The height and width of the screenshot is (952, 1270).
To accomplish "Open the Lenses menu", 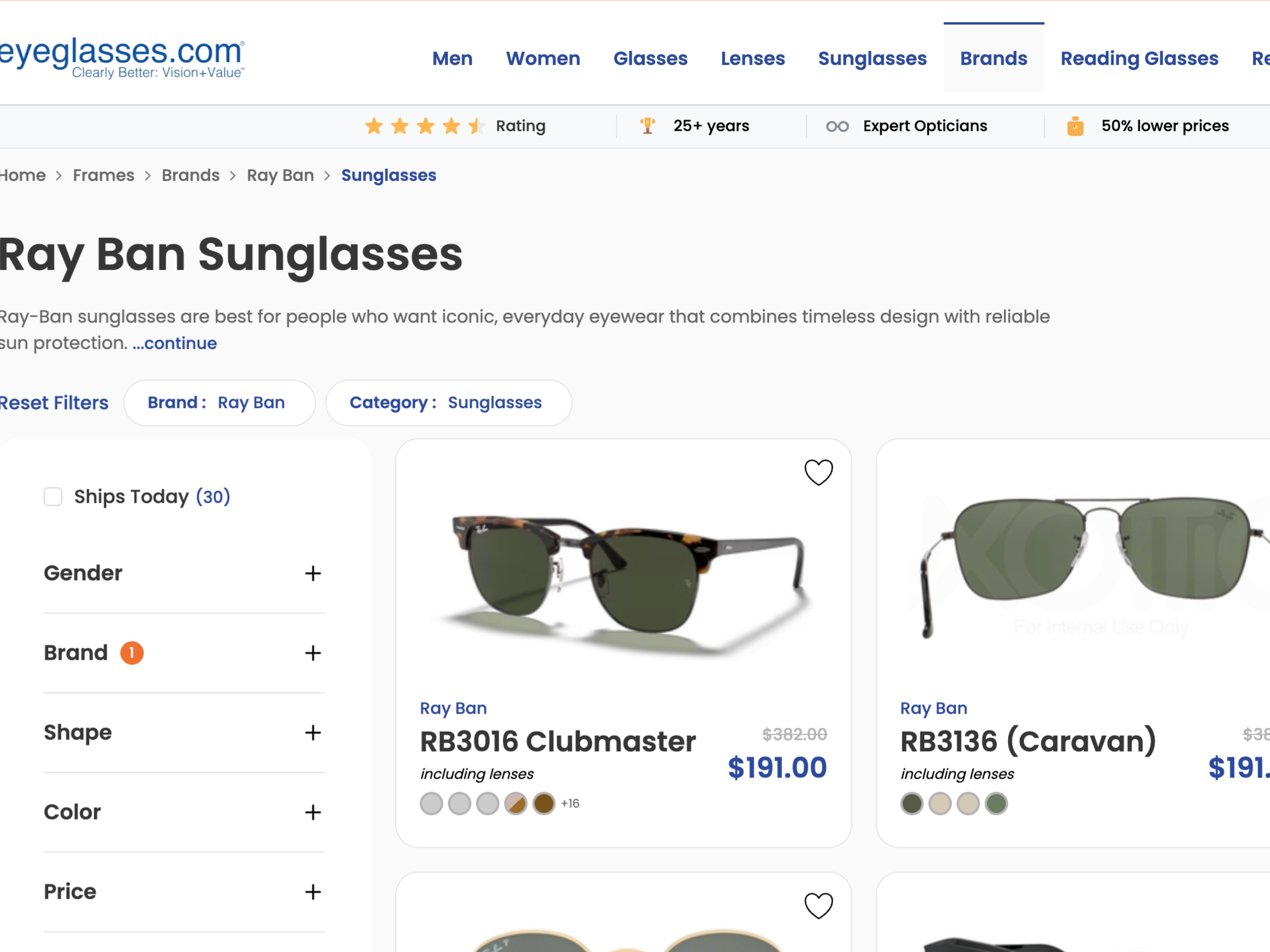I will point(753,59).
